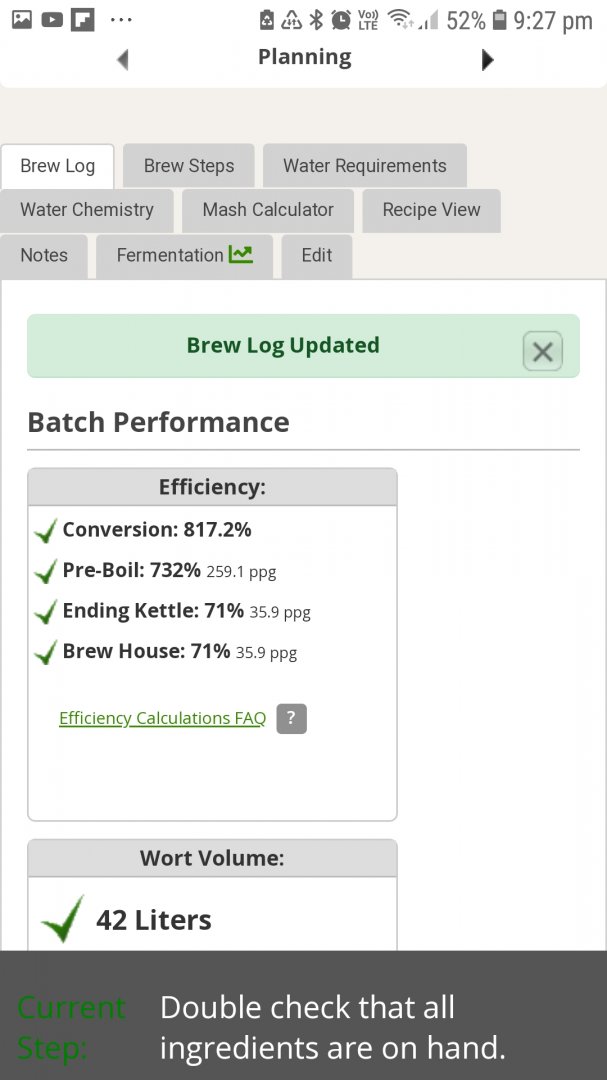This screenshot has width=607, height=1080.
Task: Tap the 42 Liters wort volume checkmark
Action: click(x=62, y=919)
